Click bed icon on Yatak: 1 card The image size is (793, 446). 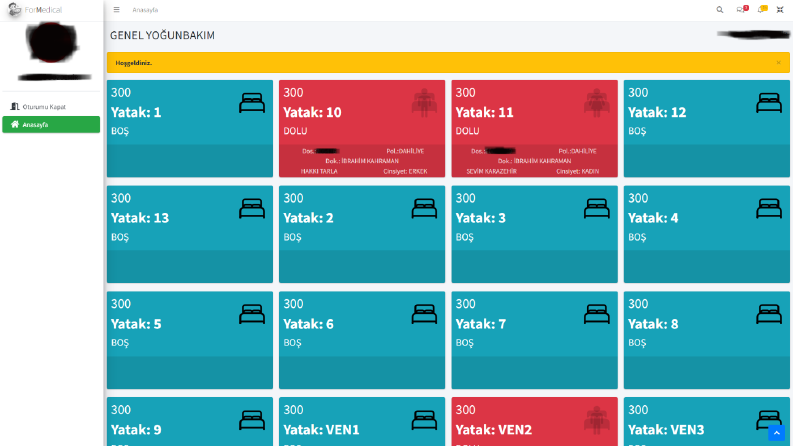tap(252, 103)
